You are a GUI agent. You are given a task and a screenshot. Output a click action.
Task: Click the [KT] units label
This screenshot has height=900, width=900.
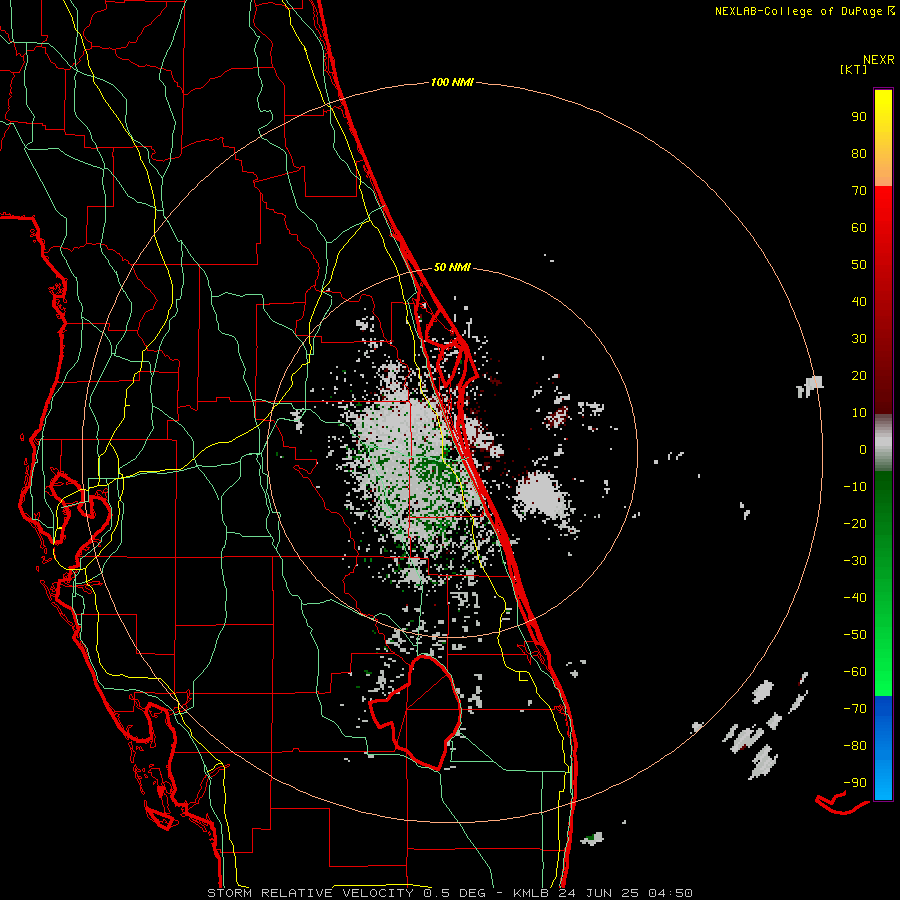pyautogui.click(x=854, y=69)
